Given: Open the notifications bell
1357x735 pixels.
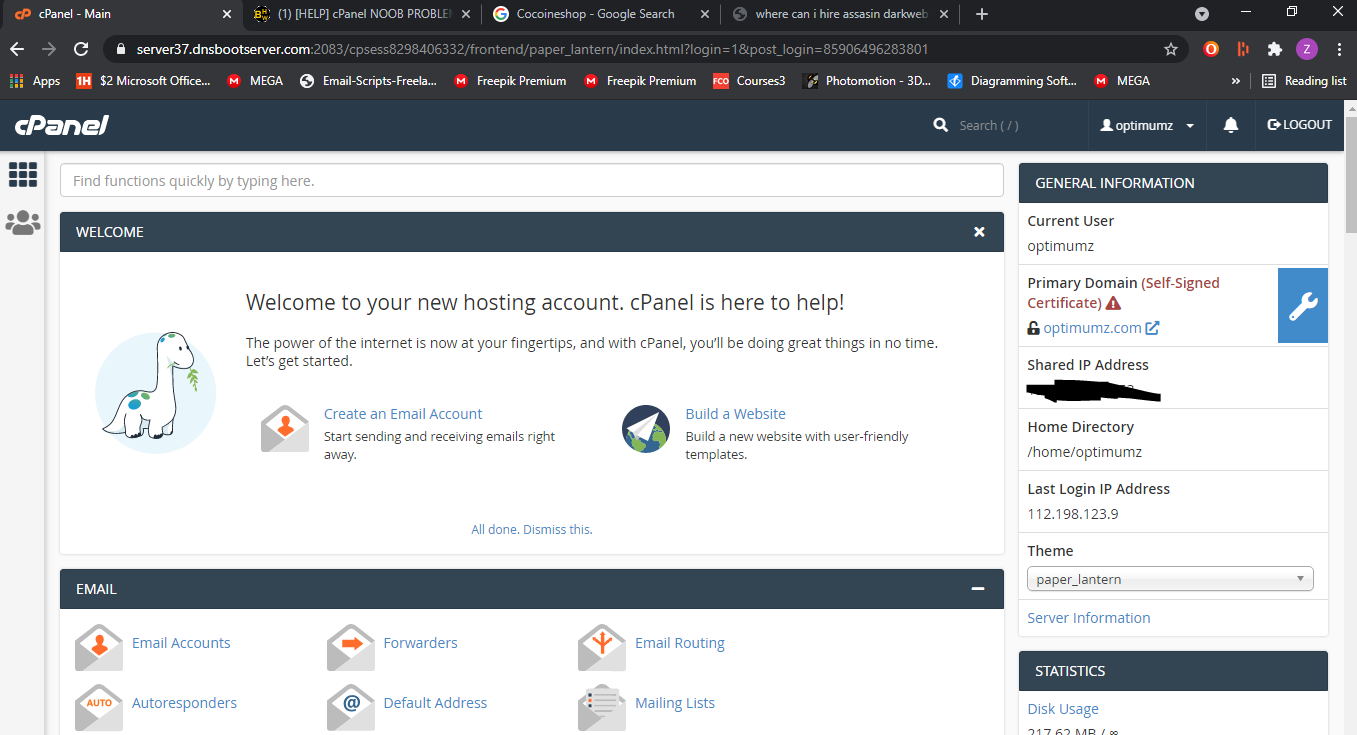Looking at the screenshot, I should click(1231, 125).
